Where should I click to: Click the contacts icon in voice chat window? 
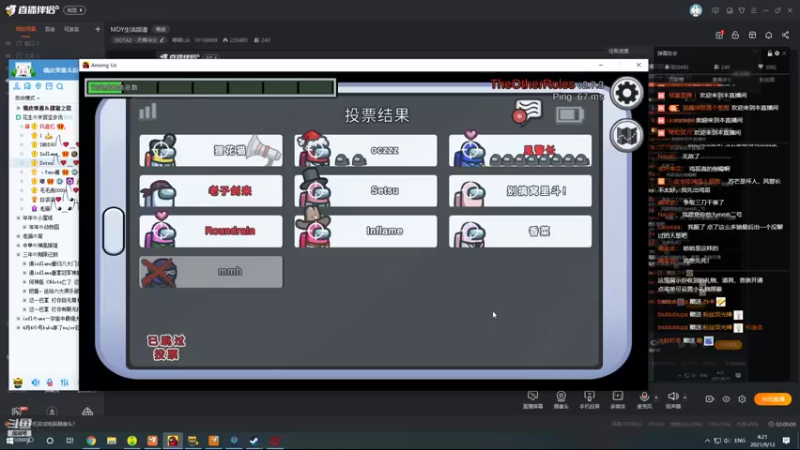coord(17,86)
